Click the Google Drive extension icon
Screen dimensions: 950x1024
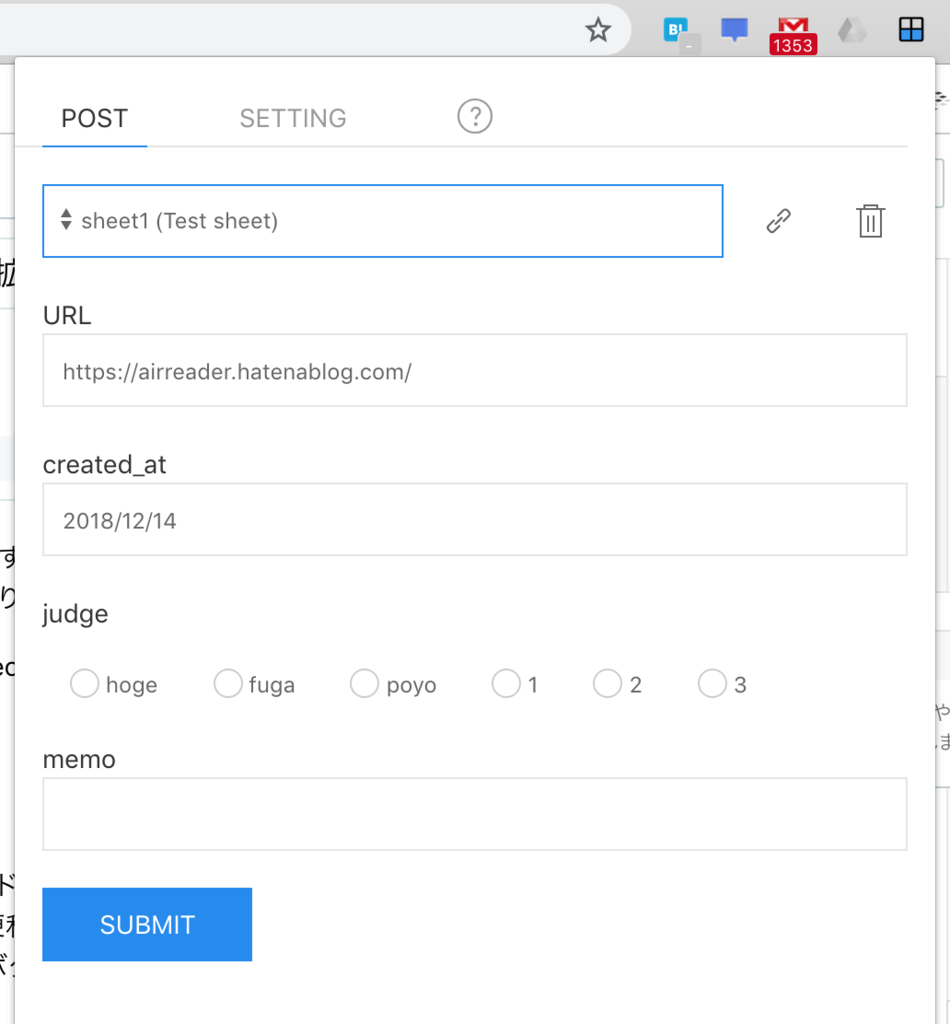click(x=851, y=30)
